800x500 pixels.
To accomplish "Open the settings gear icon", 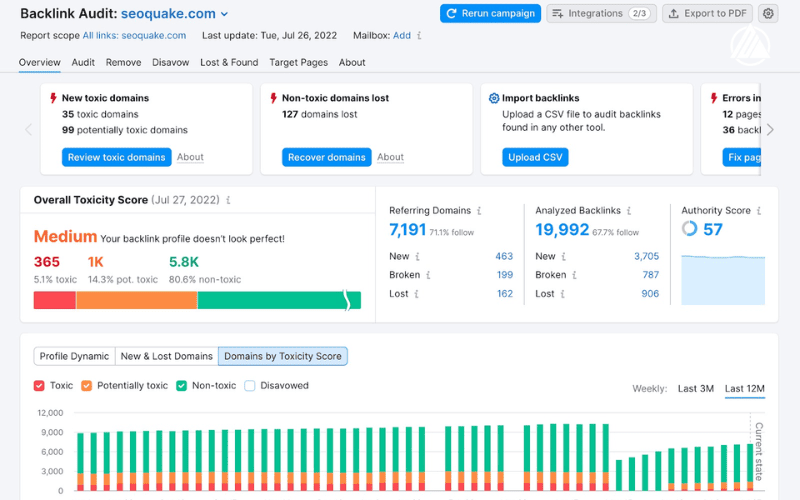I will click(768, 13).
